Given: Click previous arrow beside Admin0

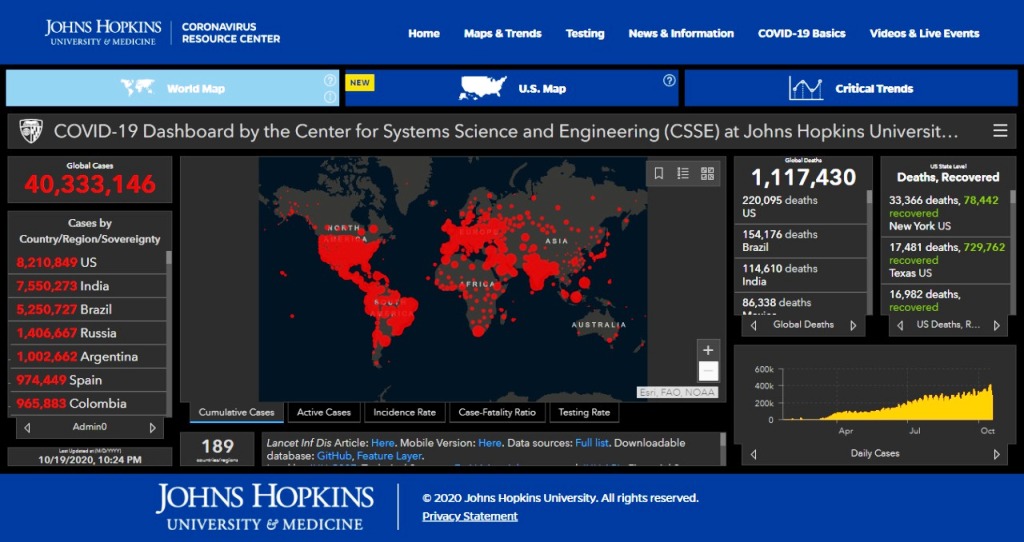Looking at the screenshot, I should tap(27, 428).
